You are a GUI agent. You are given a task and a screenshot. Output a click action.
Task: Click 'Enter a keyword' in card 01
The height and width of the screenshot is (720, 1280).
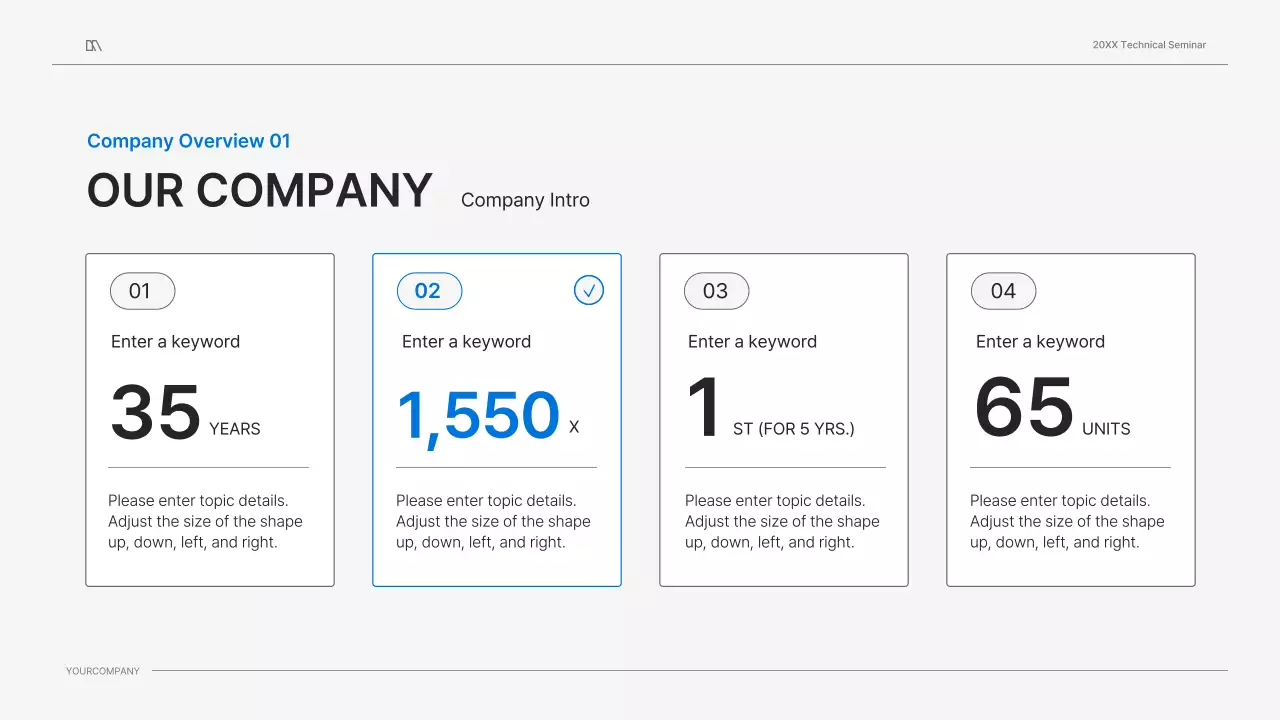(x=175, y=342)
